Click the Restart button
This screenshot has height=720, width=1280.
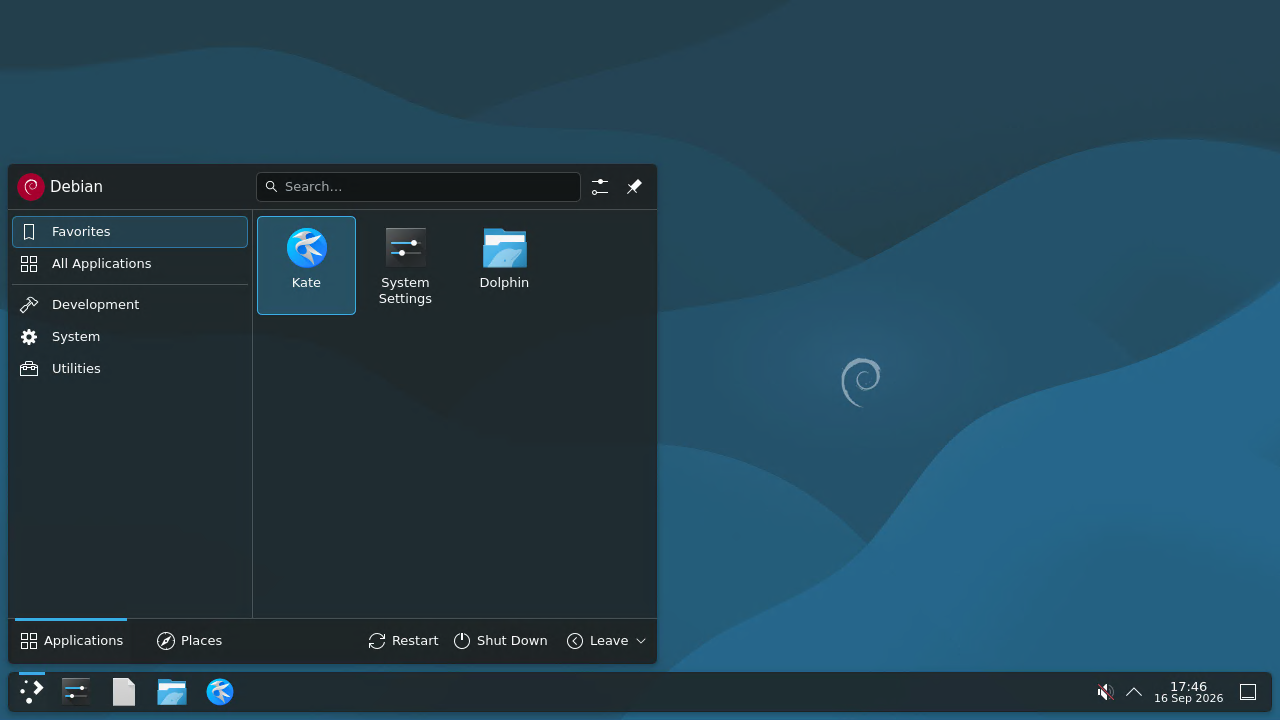pyautogui.click(x=403, y=641)
